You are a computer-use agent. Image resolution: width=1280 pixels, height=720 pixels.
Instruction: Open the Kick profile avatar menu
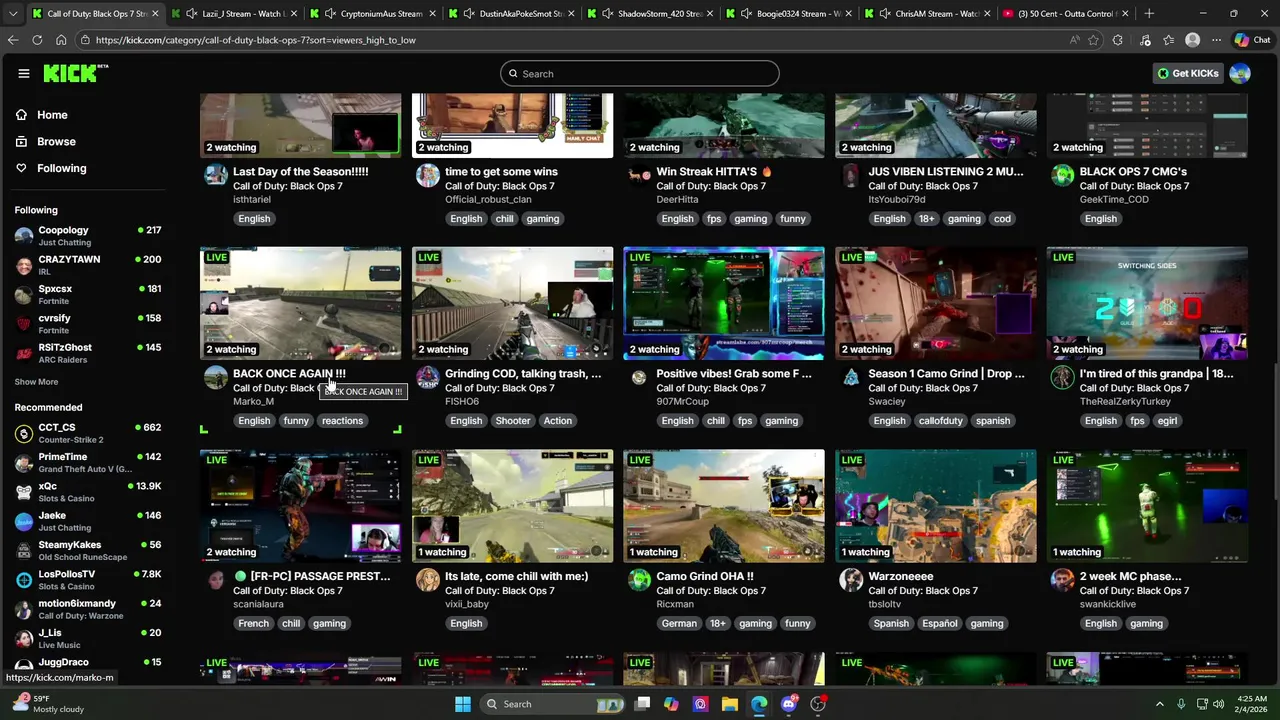(1240, 73)
